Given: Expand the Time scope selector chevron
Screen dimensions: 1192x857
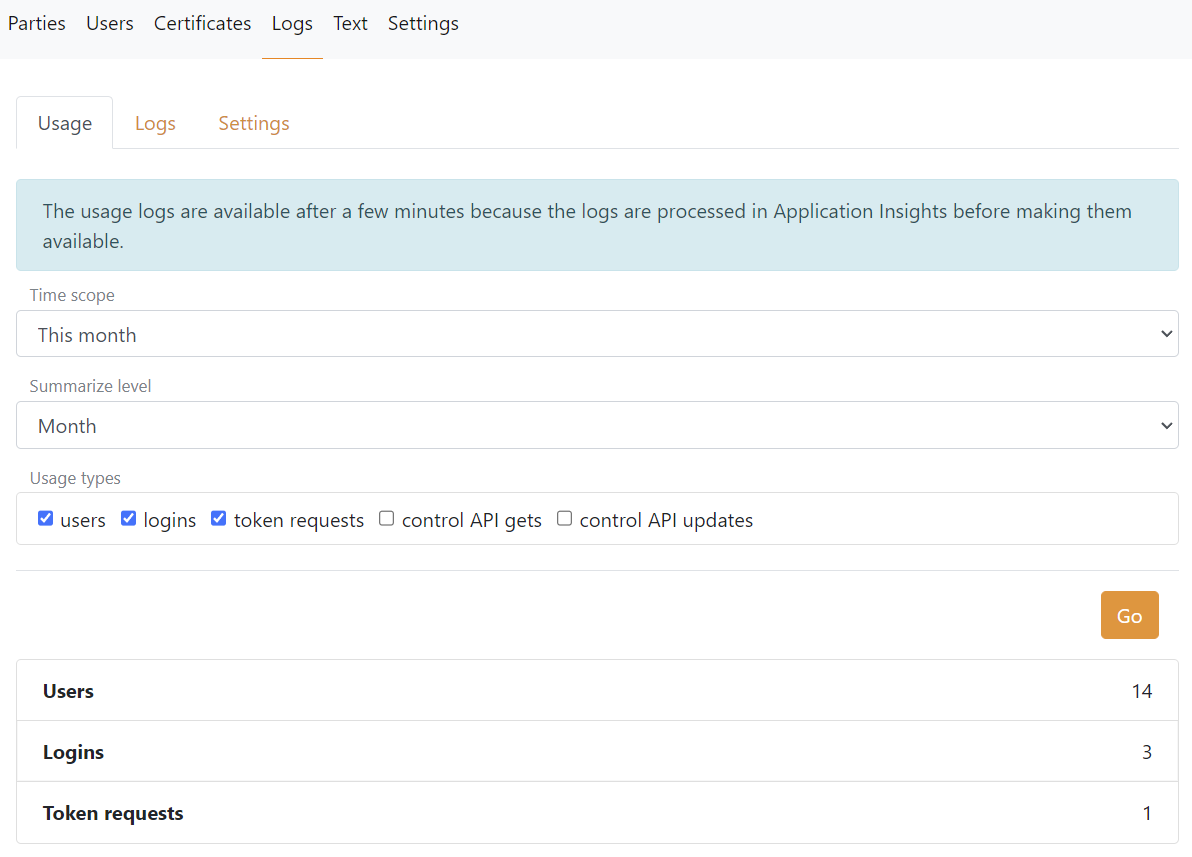Looking at the screenshot, I should 1166,333.
